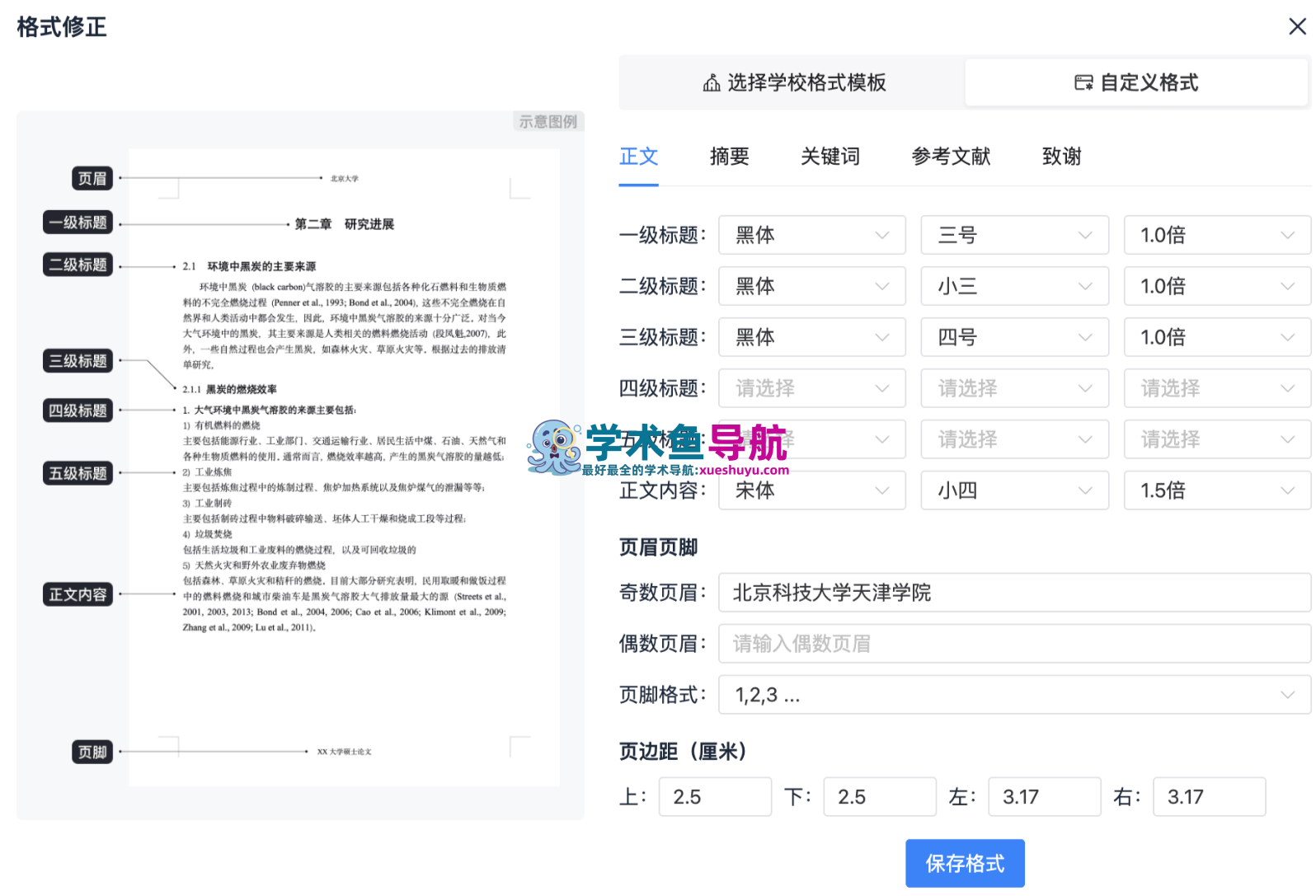Open 正文内容 line spacing dropdown 1.5倍
The height and width of the screenshot is (896, 1316).
tap(1216, 491)
